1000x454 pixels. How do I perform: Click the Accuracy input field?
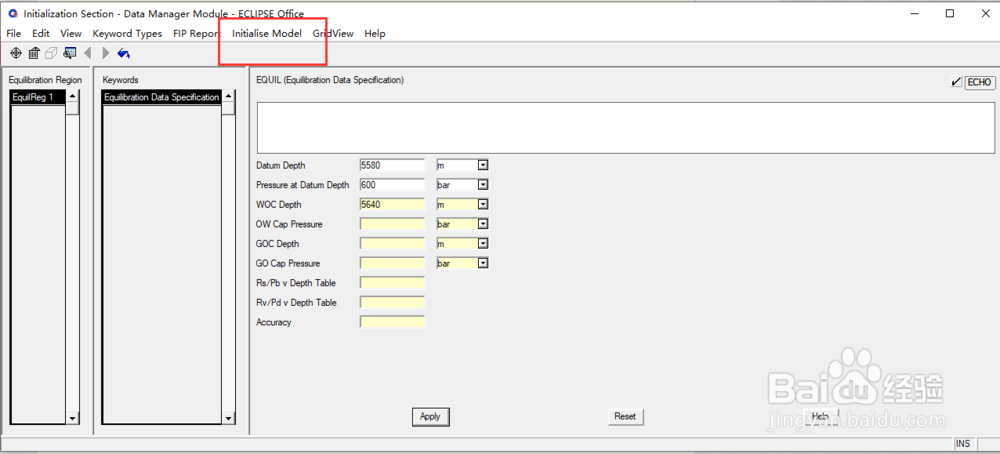click(392, 323)
